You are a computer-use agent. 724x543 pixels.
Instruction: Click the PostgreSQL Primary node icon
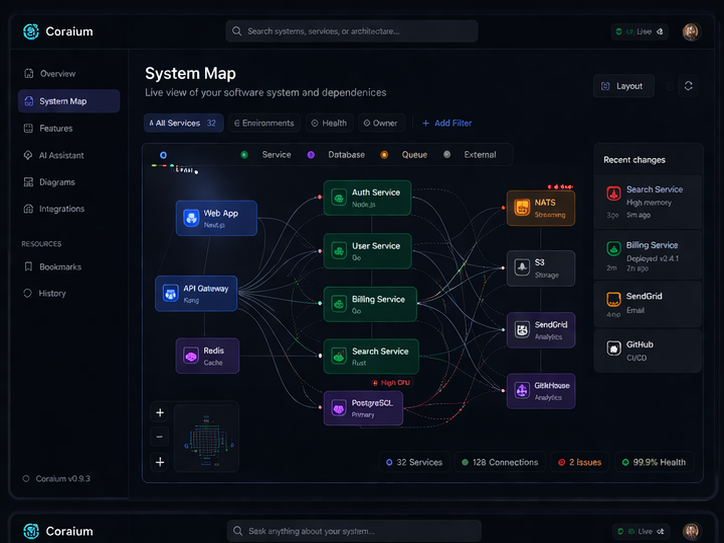coord(339,408)
